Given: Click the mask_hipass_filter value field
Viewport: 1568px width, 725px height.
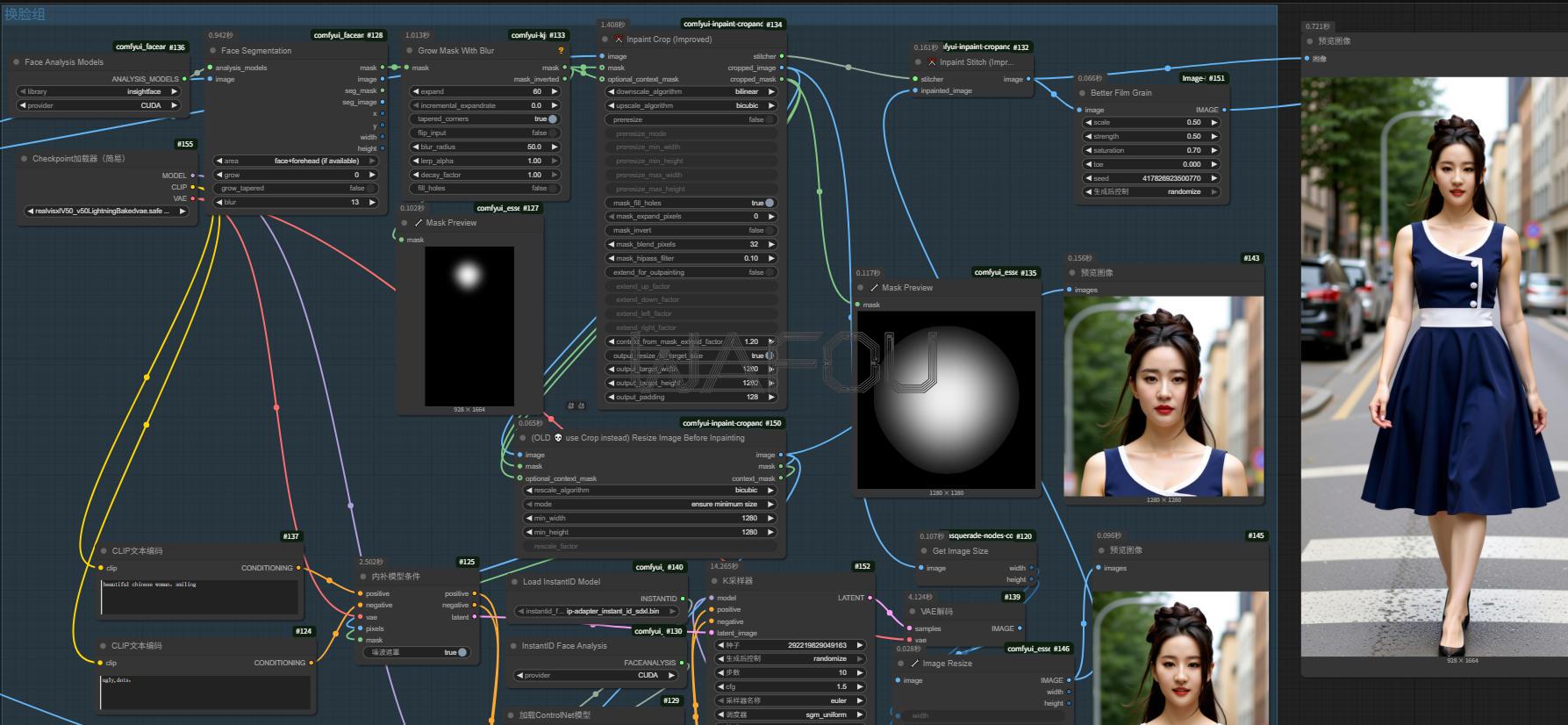Looking at the screenshot, I should click(691, 259).
